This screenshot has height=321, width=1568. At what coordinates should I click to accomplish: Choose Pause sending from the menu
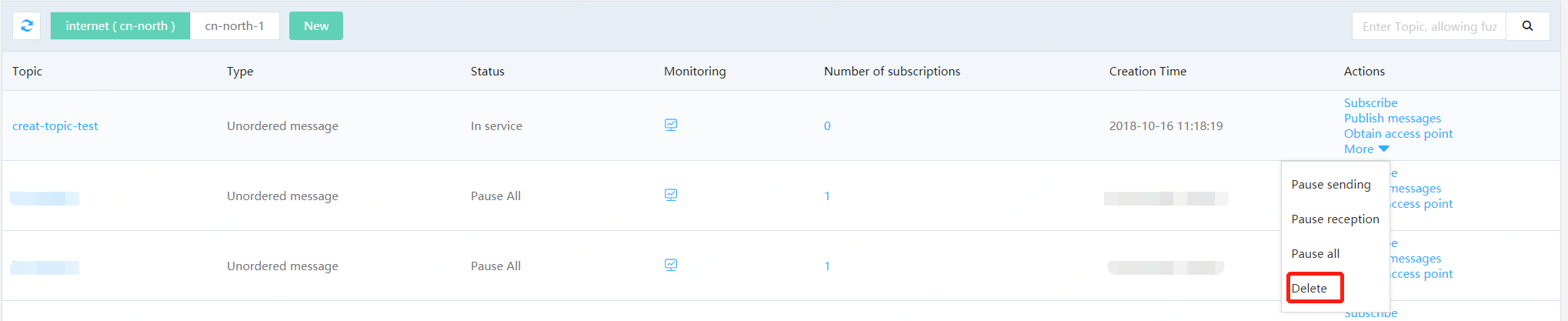[x=1331, y=185]
